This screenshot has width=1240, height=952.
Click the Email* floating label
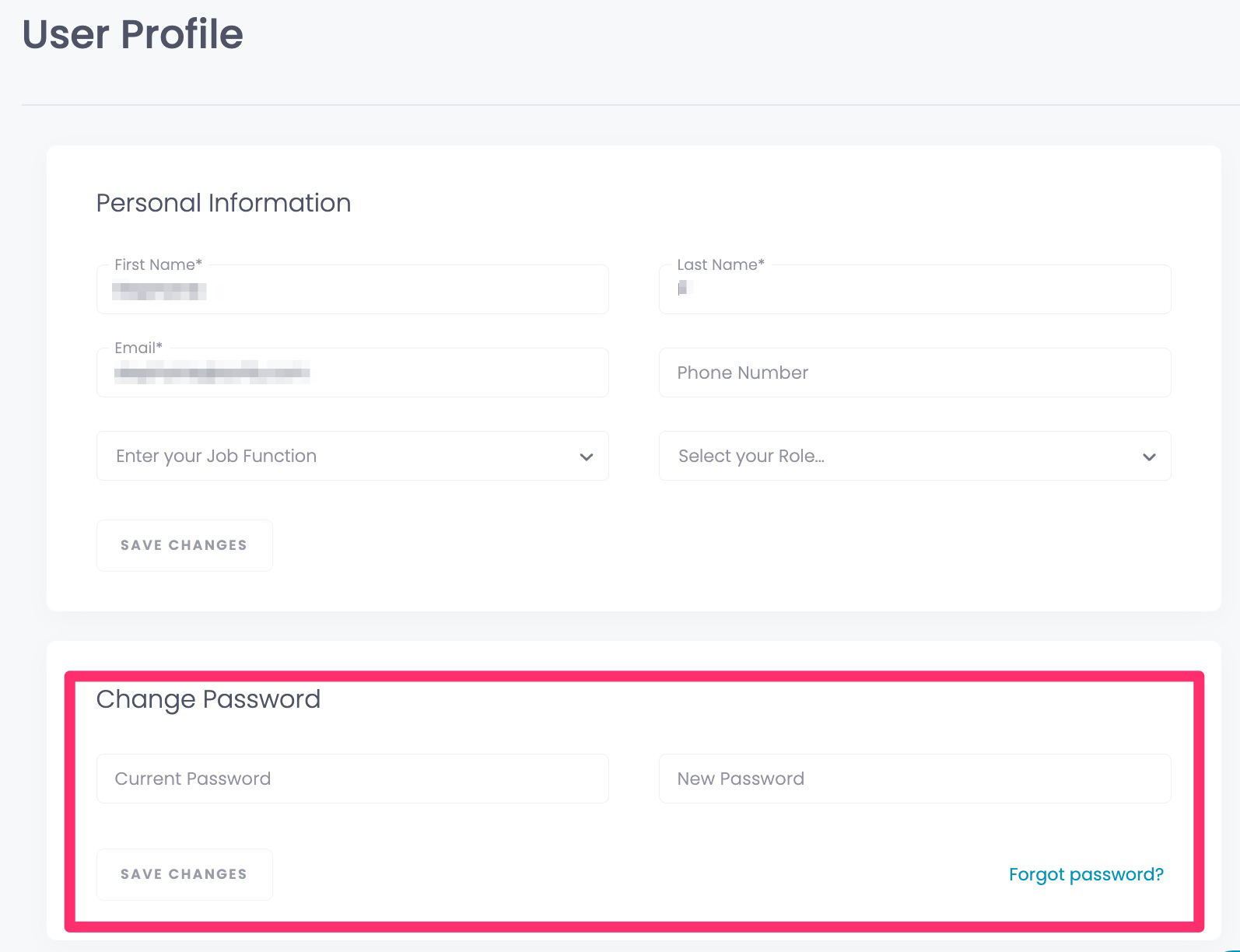[x=138, y=348]
